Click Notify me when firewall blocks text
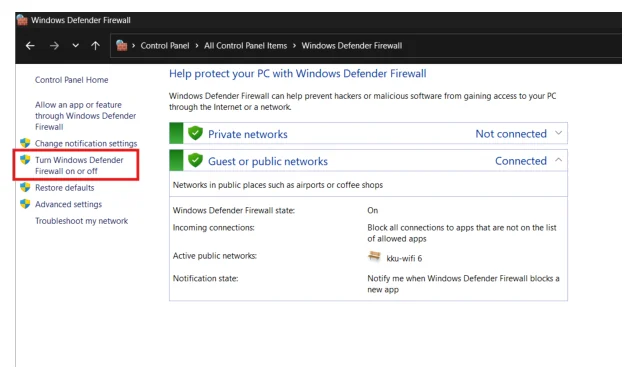Viewport: 634px width, 379px height. click(x=463, y=284)
